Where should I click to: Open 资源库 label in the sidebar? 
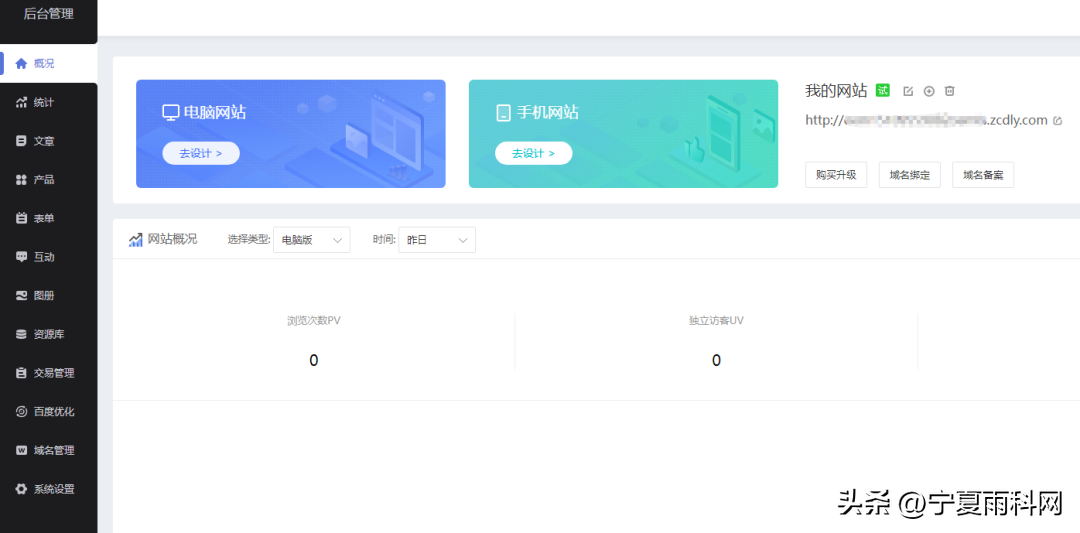point(49,334)
